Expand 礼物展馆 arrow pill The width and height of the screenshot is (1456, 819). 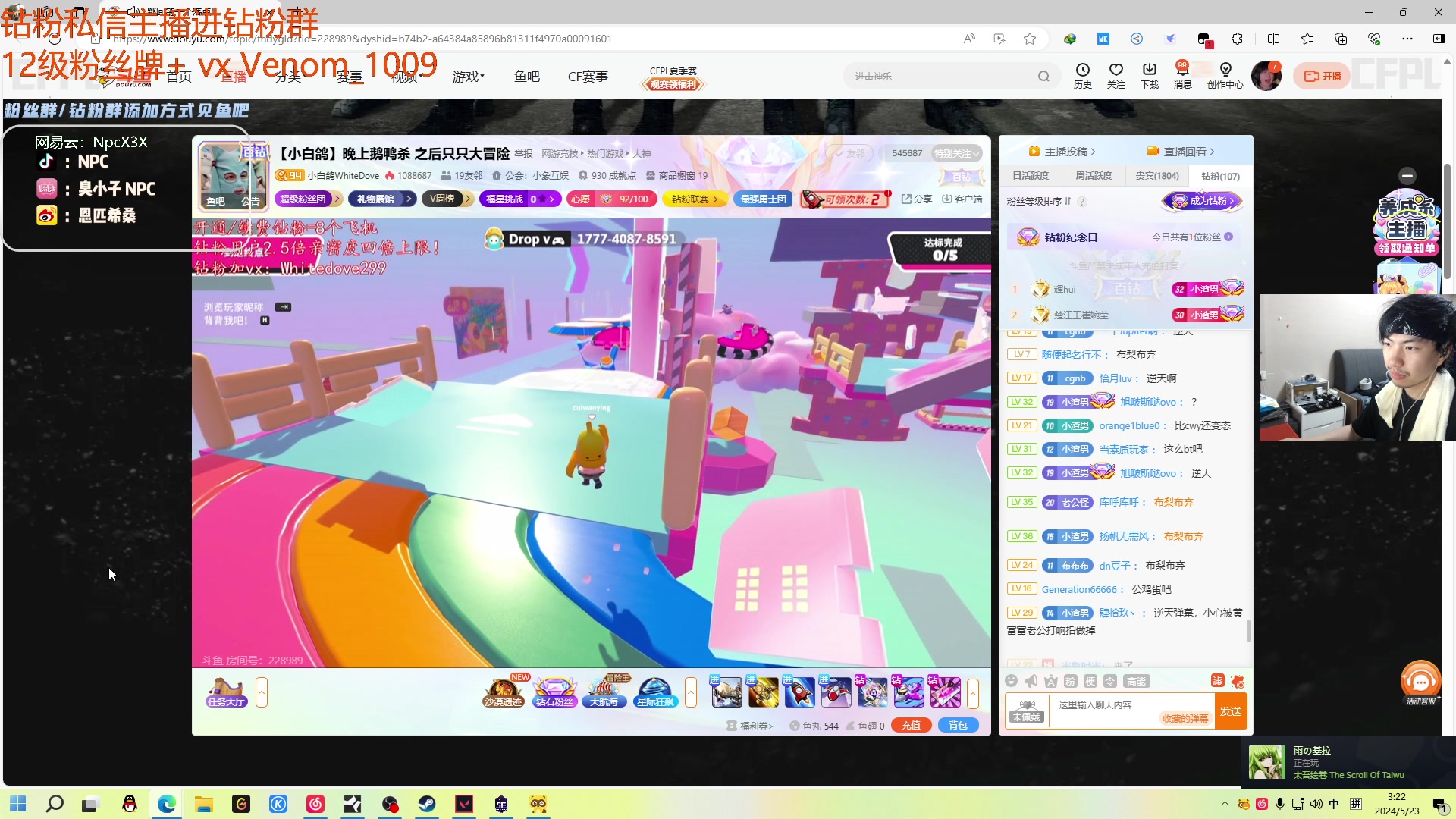point(382,199)
